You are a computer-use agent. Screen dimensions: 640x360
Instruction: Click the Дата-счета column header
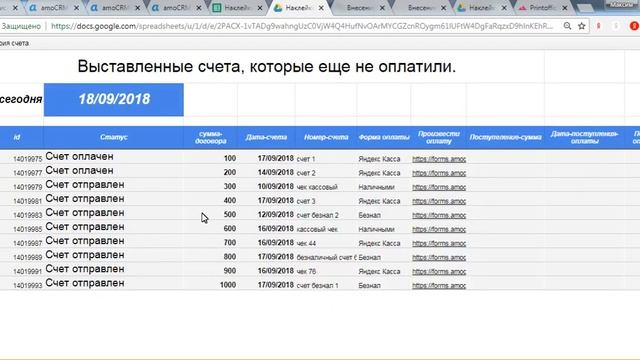(x=266, y=137)
